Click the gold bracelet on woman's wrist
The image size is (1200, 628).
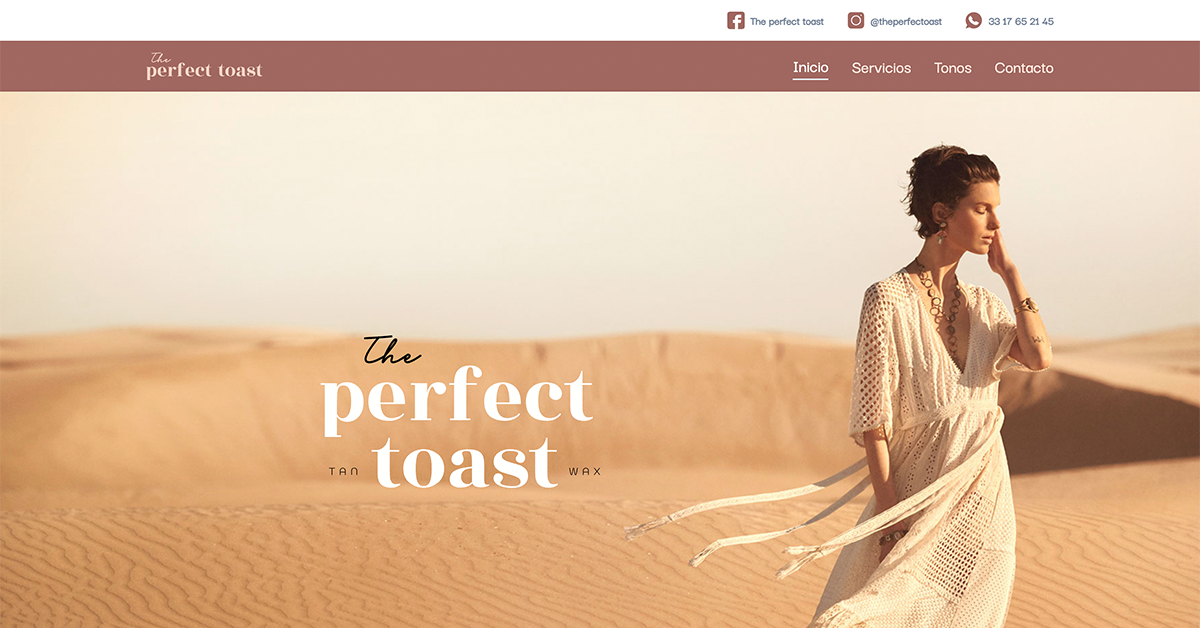pos(1027,305)
